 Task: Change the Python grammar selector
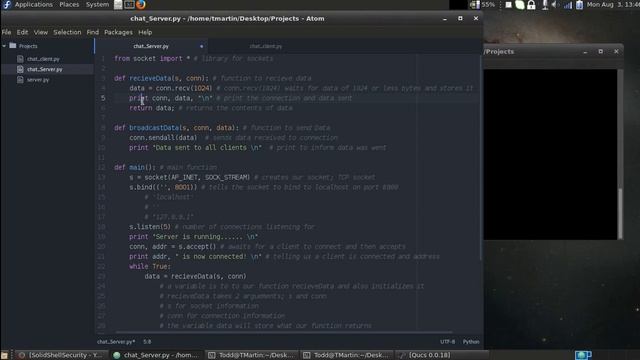click(471, 342)
